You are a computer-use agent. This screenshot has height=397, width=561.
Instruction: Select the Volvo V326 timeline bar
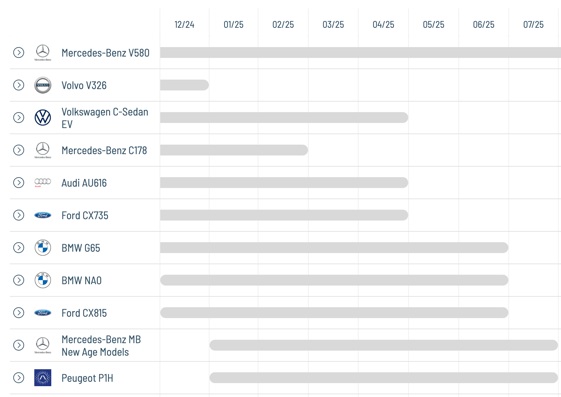pyautogui.click(x=184, y=85)
